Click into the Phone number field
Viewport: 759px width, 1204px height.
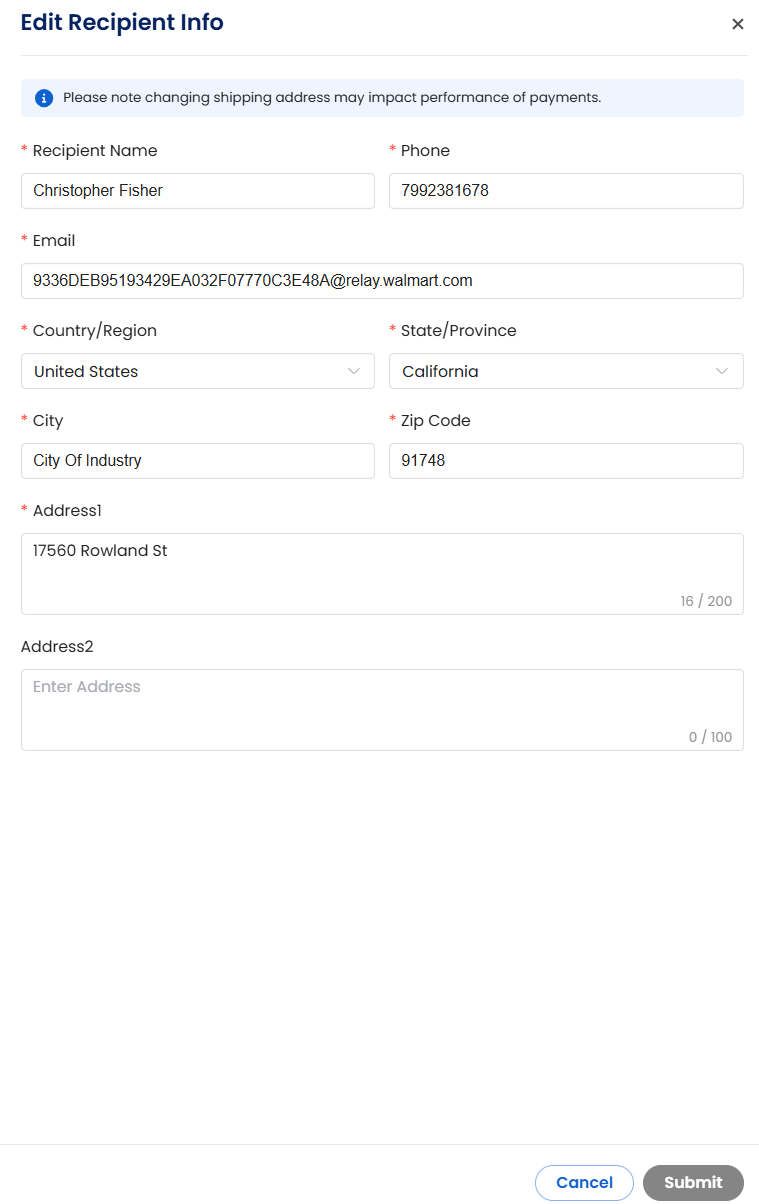(566, 191)
